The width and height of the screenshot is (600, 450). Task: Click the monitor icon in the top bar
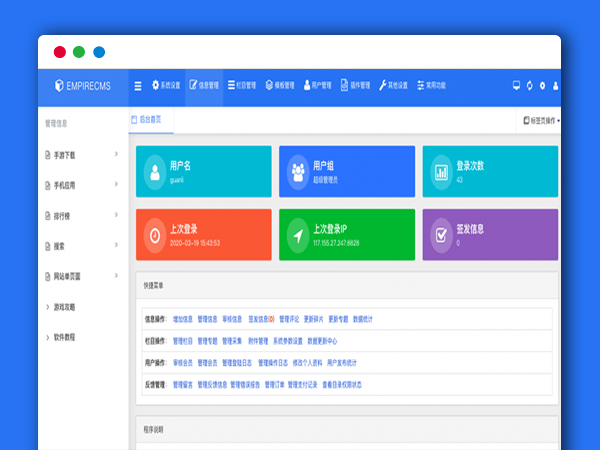pyautogui.click(x=516, y=86)
